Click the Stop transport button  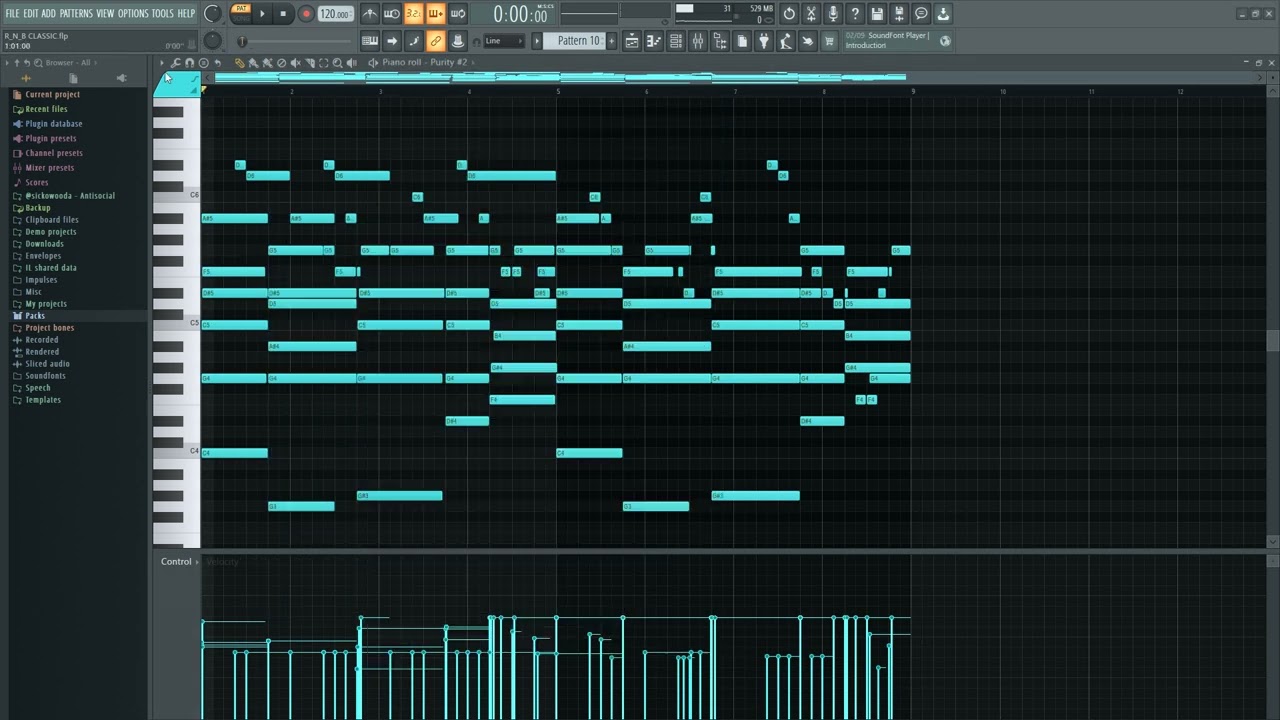(x=284, y=14)
